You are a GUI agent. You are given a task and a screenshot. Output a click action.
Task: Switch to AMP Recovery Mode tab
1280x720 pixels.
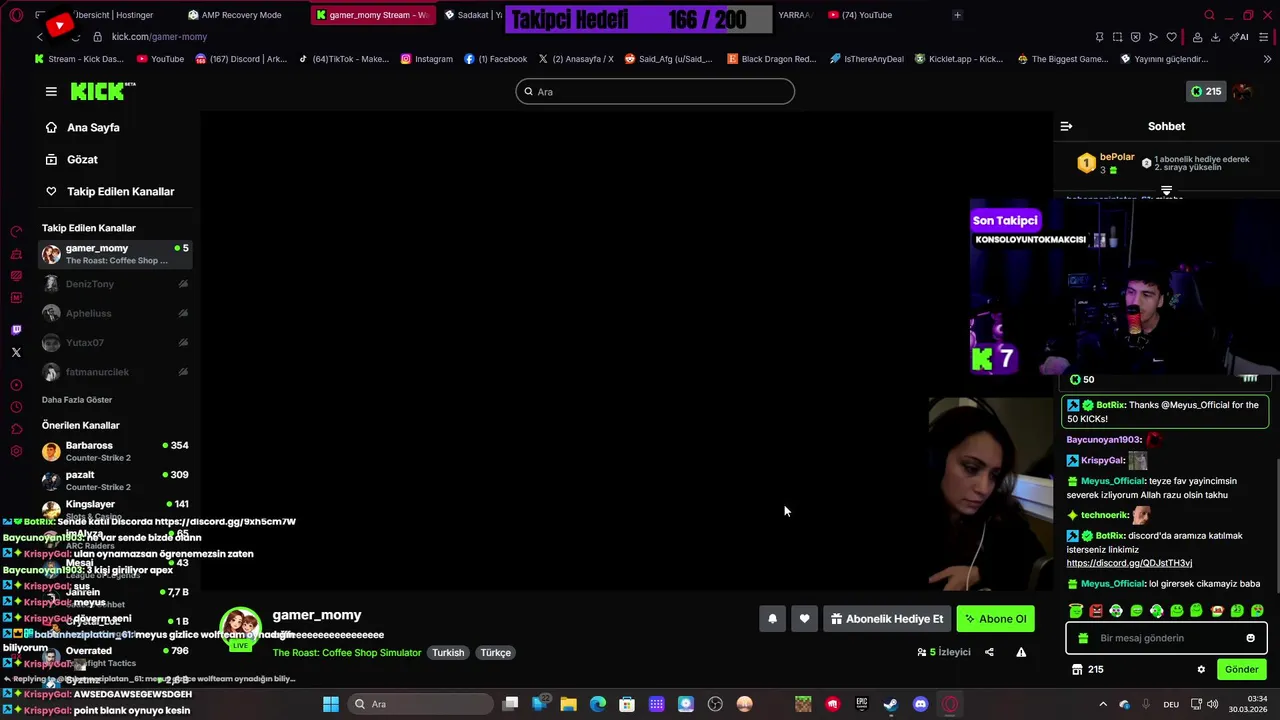coord(242,15)
